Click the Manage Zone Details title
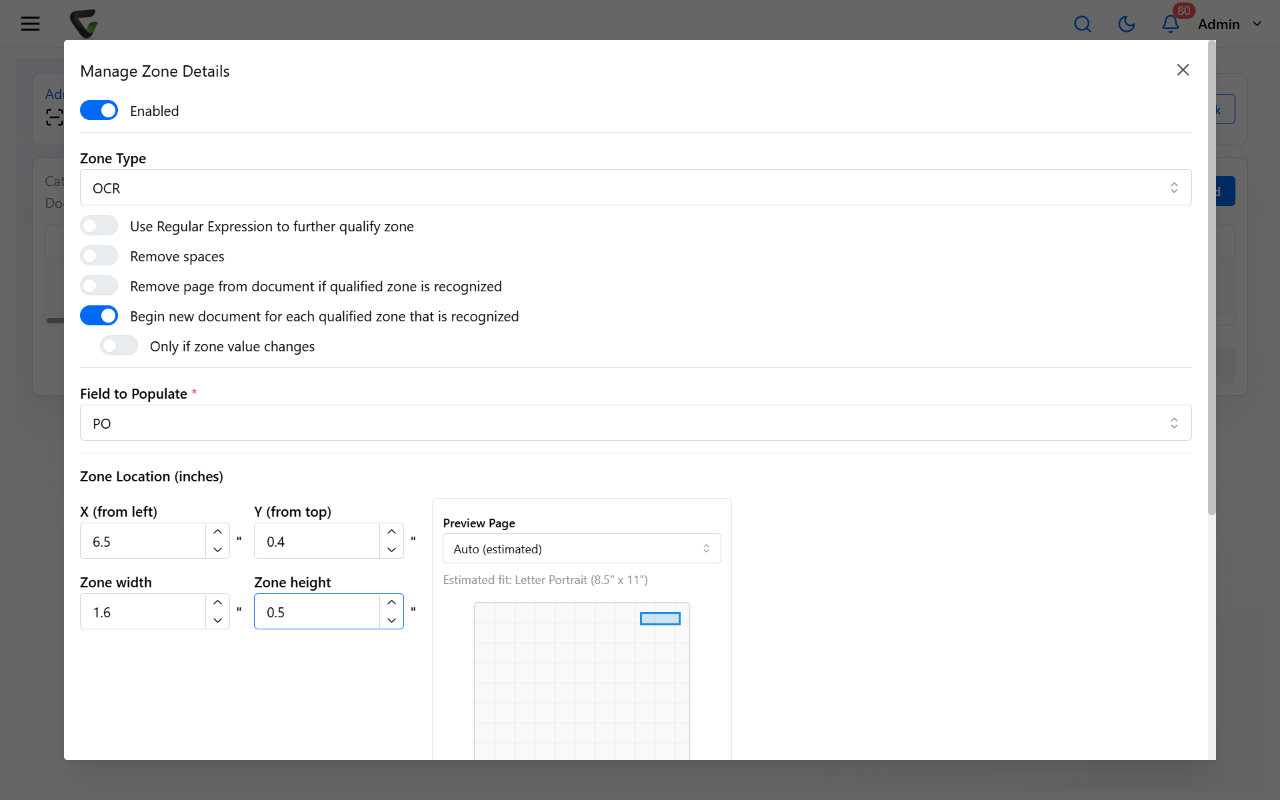 [x=155, y=71]
